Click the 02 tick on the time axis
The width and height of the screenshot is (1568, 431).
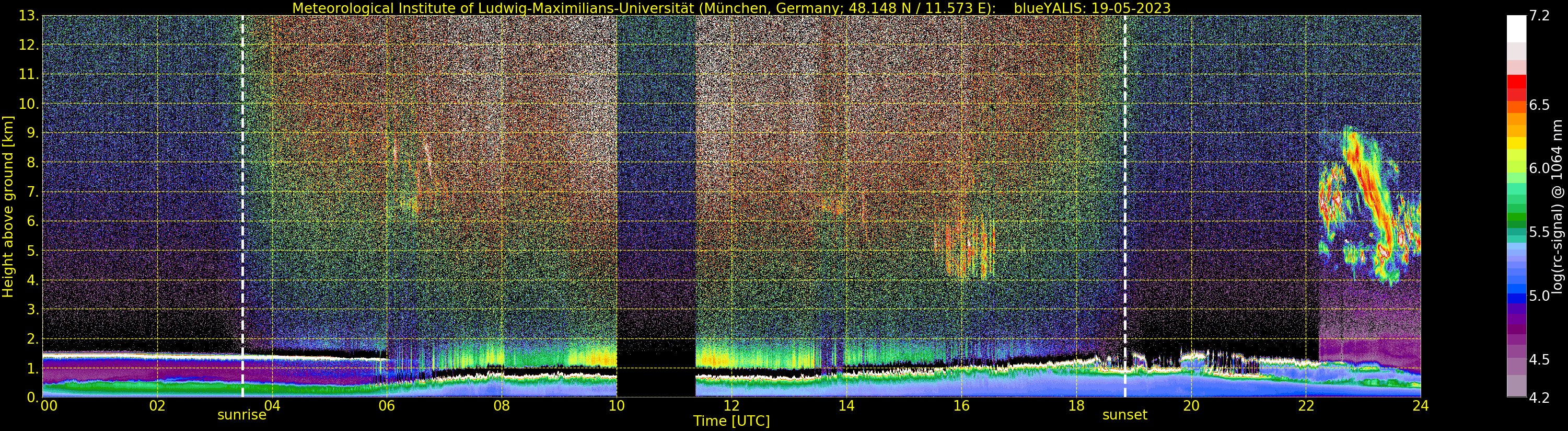click(157, 406)
